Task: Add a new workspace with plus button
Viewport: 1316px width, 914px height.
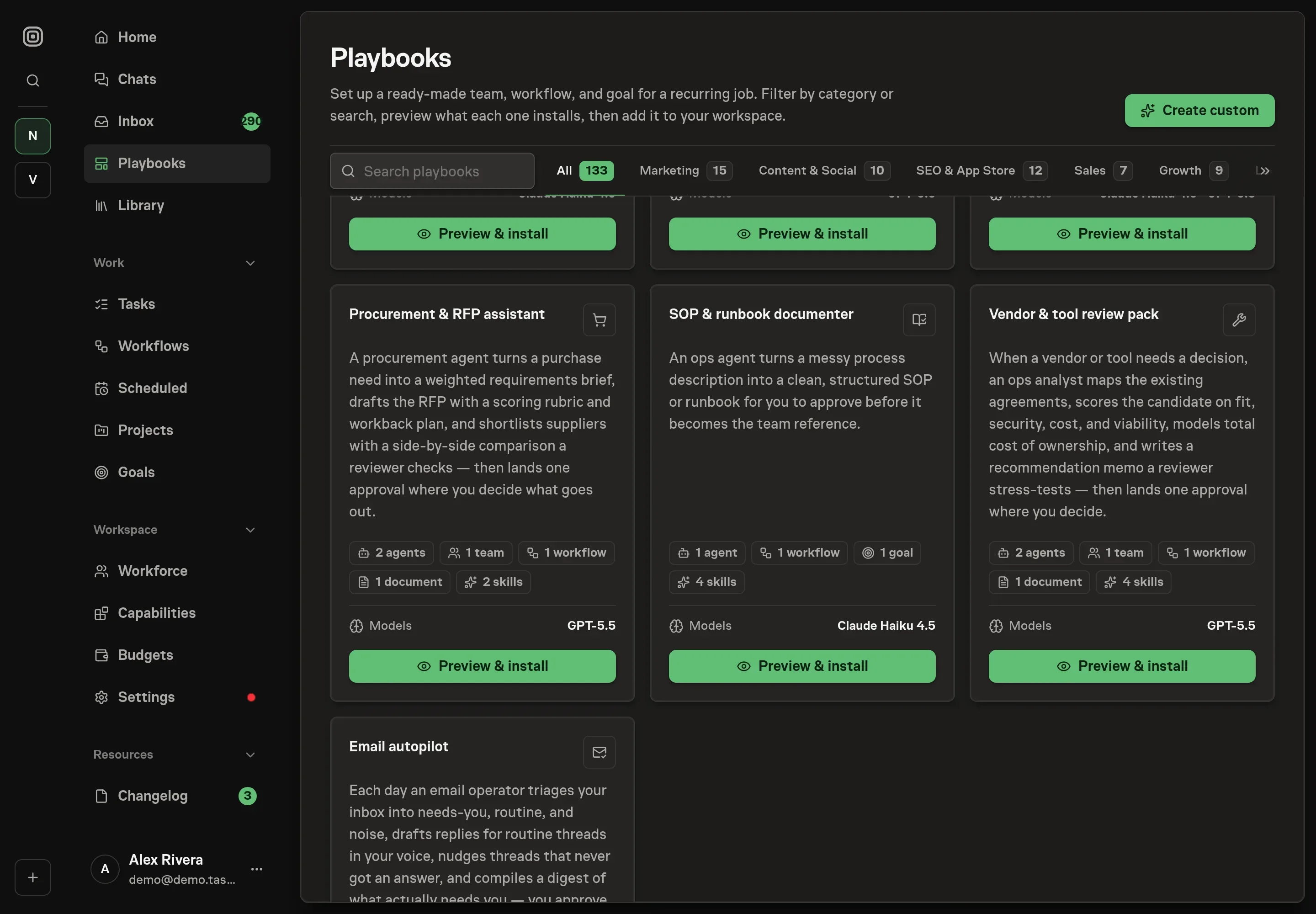Action: [x=32, y=877]
